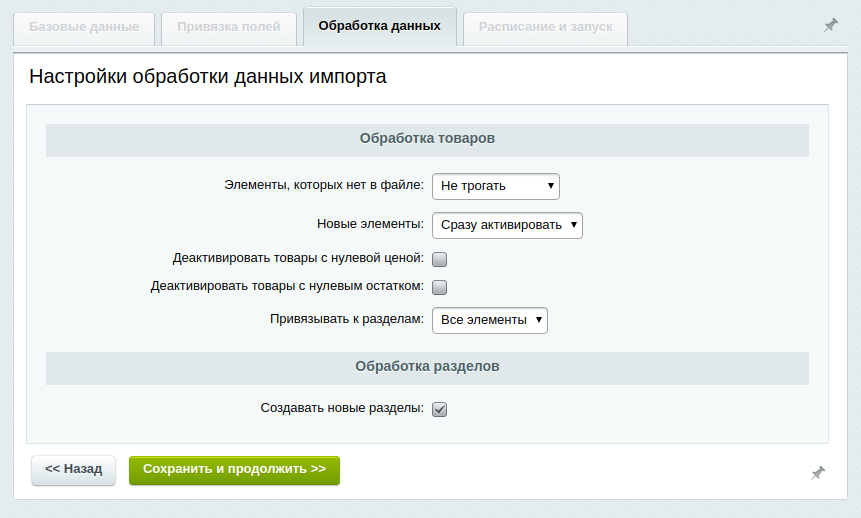Click the pin icon in the bottom button bar
The height and width of the screenshot is (518, 861).
(x=817, y=472)
